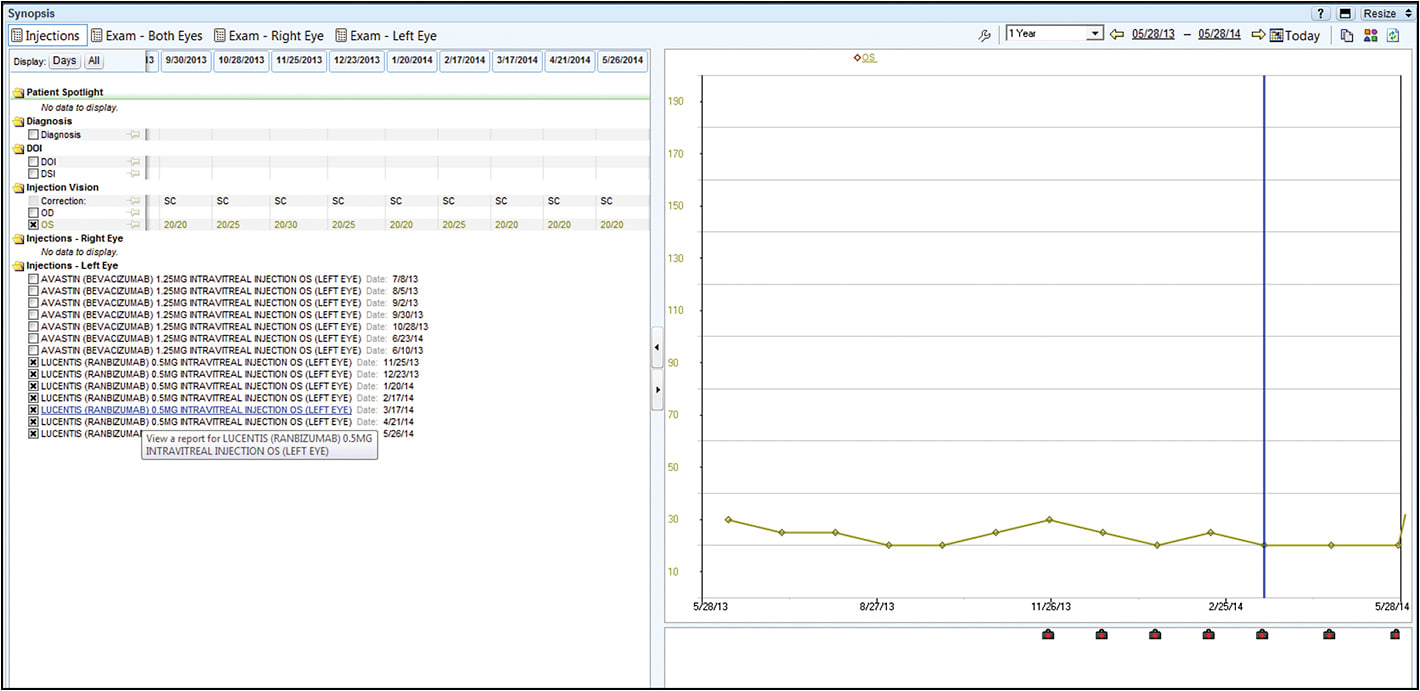The height and width of the screenshot is (691, 1420).
Task: Click the Today button
Action: pos(1295,35)
